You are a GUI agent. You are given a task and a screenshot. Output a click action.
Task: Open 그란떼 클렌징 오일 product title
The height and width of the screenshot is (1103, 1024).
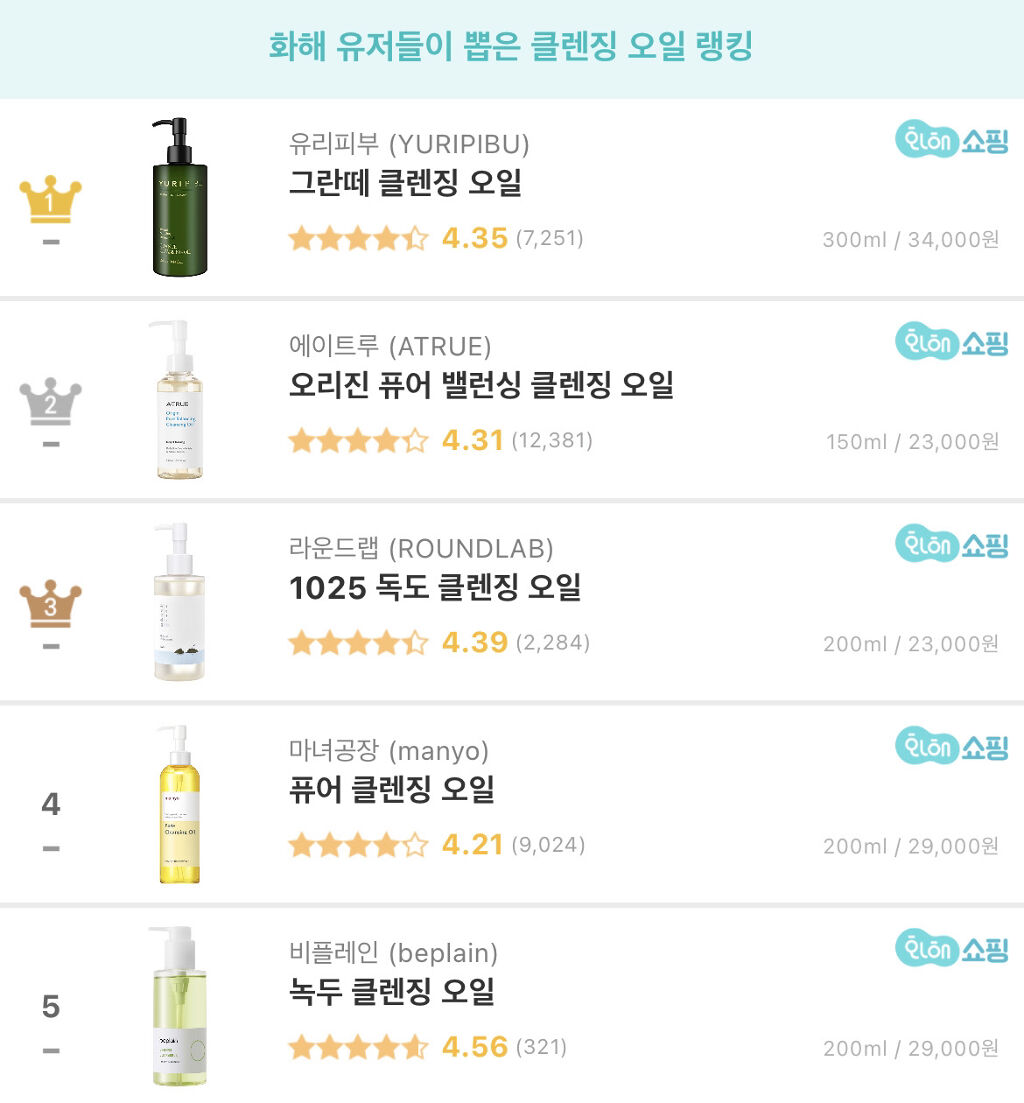tap(405, 184)
